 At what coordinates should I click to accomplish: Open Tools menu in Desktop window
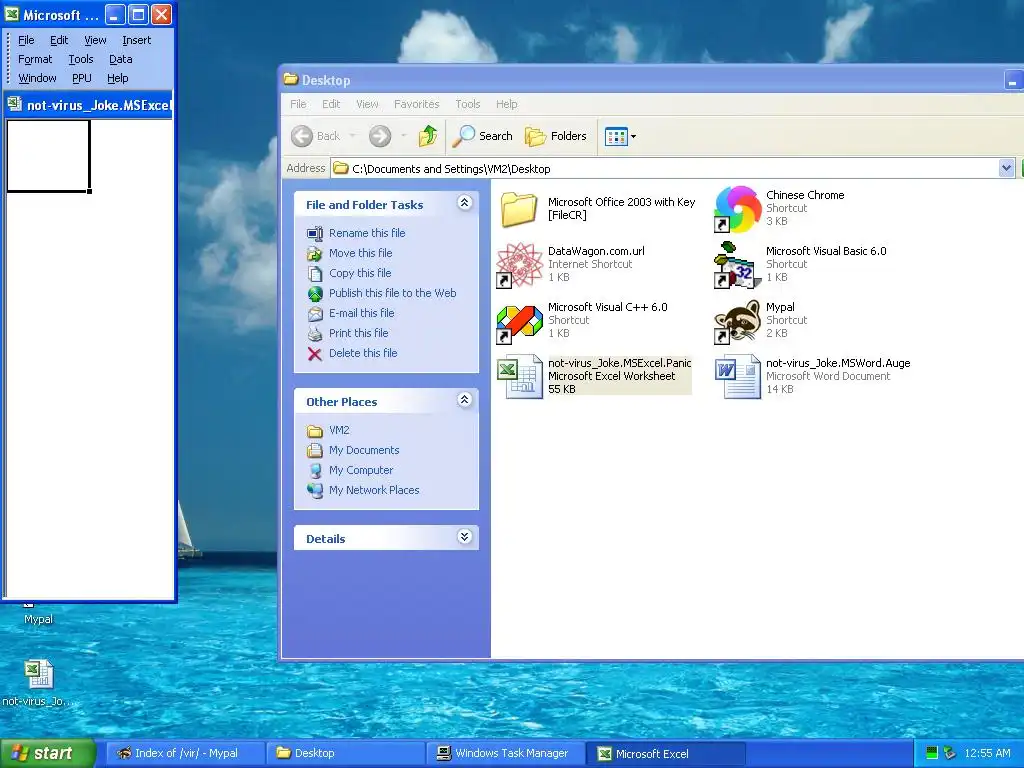pos(468,104)
